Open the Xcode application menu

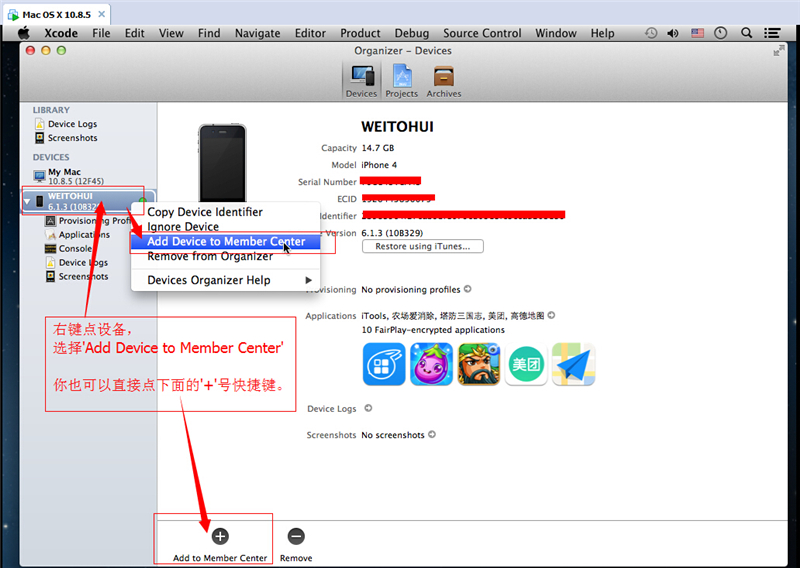click(x=61, y=33)
